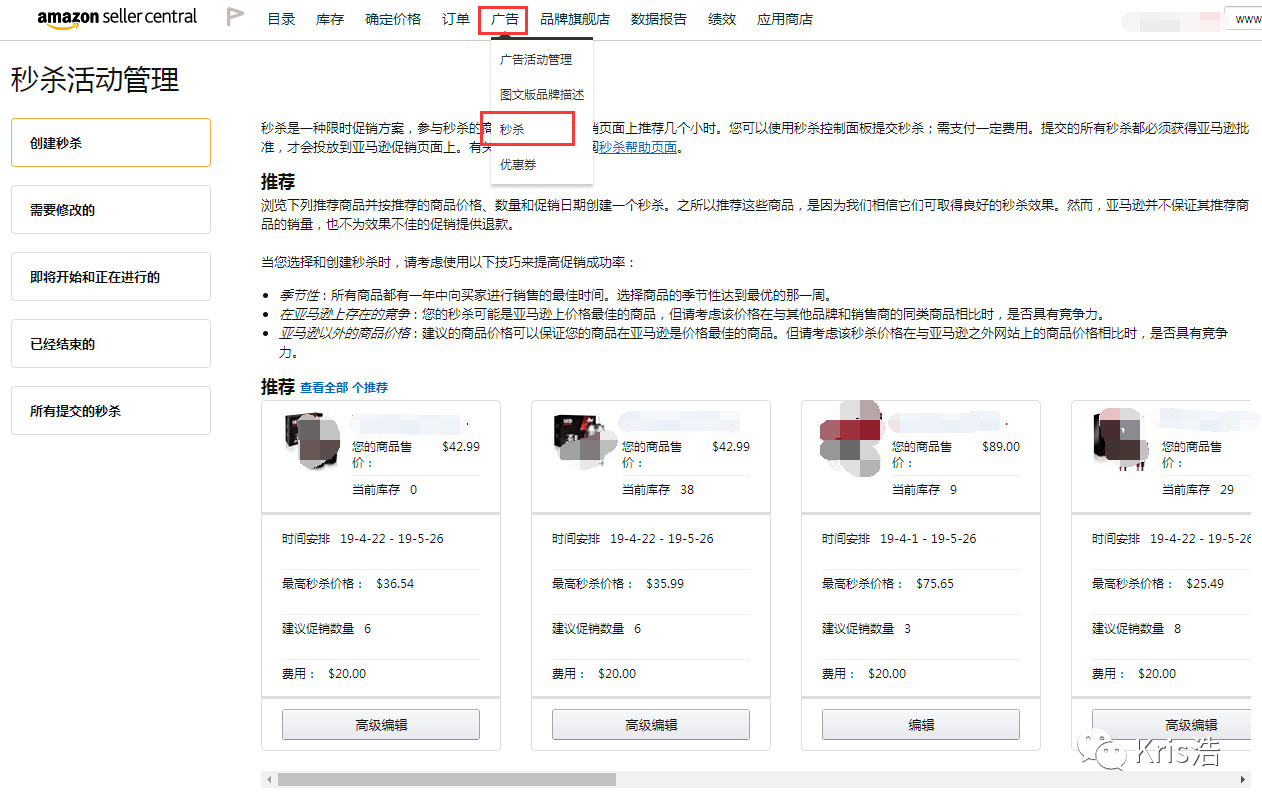Click the amazon seller central logo
Viewport: 1262px width, 808px height.
pyautogui.click(x=116, y=17)
